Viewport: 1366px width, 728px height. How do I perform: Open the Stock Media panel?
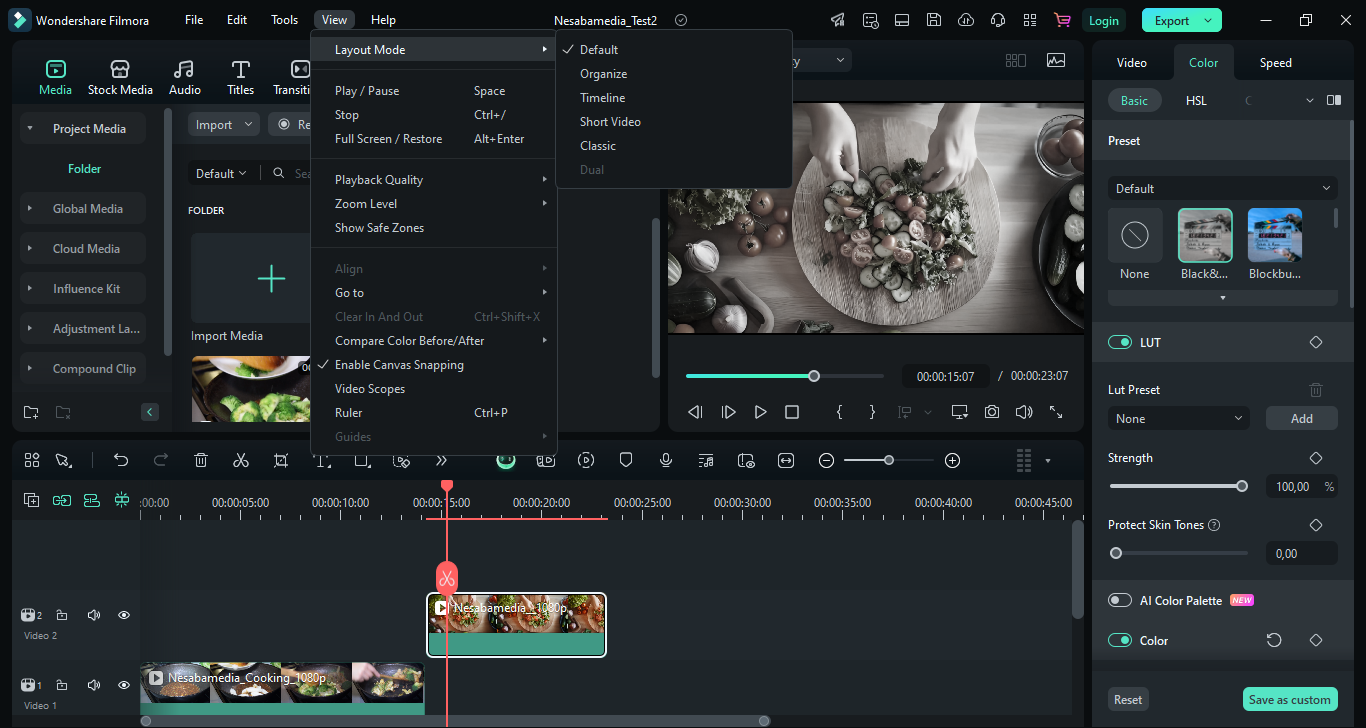[x=120, y=77]
